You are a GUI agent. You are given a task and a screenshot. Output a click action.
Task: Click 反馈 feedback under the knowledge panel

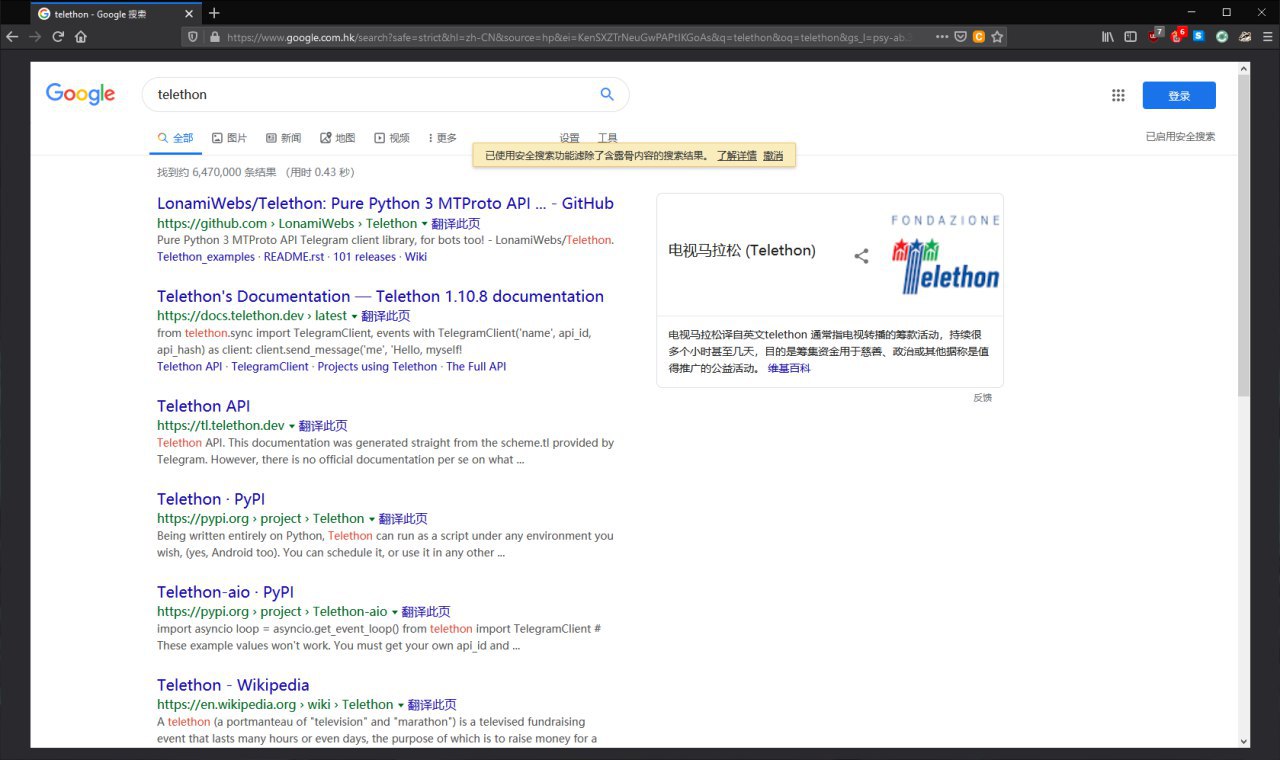(982, 398)
